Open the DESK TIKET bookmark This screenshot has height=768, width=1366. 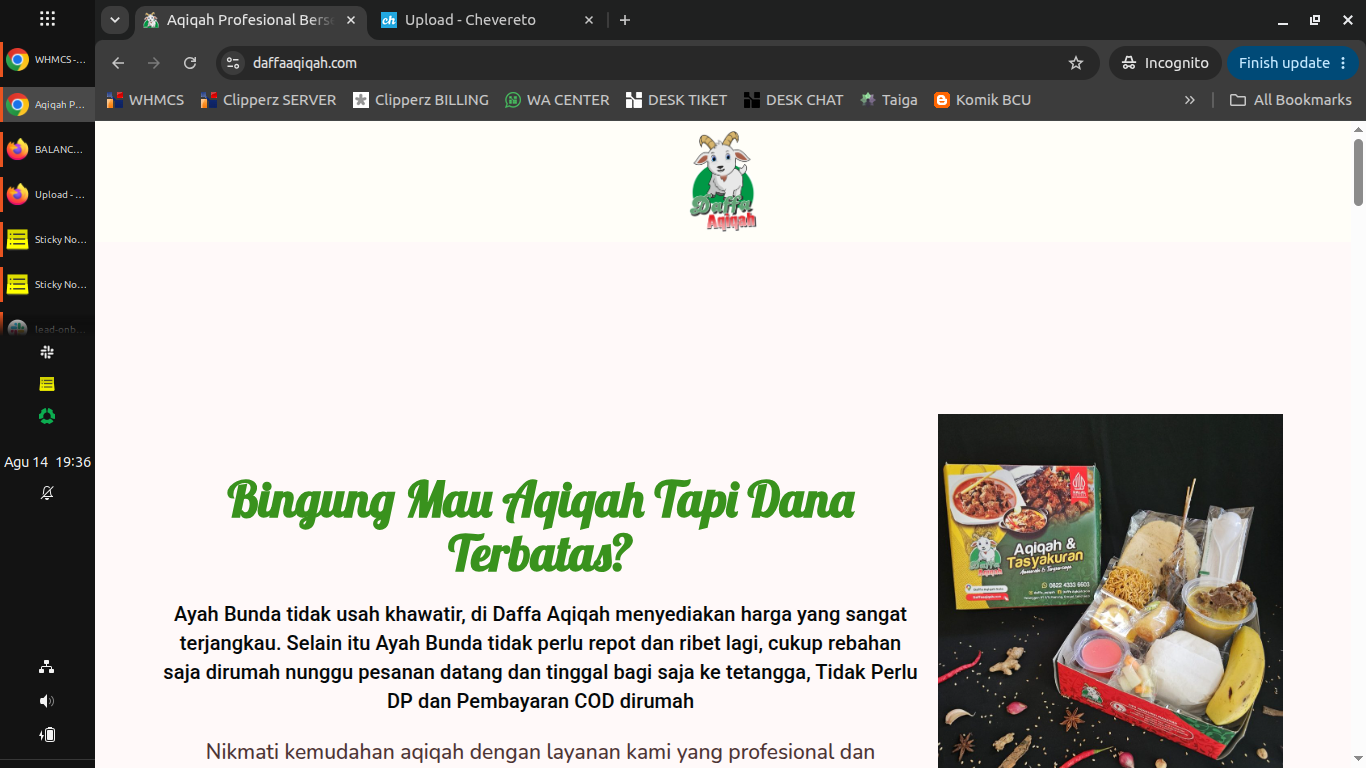click(x=676, y=100)
